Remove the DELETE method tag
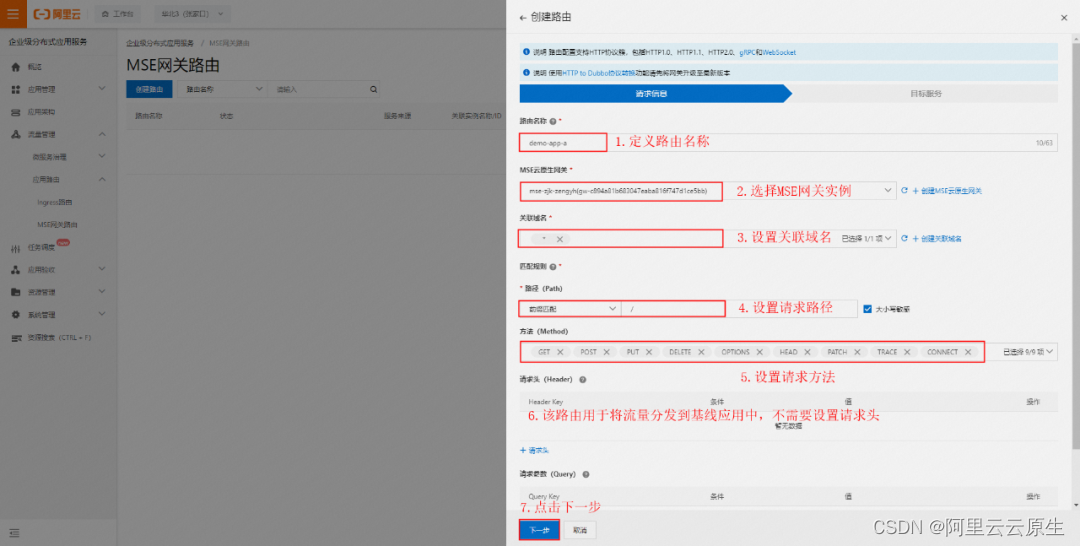Screen dimensions: 1080x546 pyautogui.click(x=701, y=352)
